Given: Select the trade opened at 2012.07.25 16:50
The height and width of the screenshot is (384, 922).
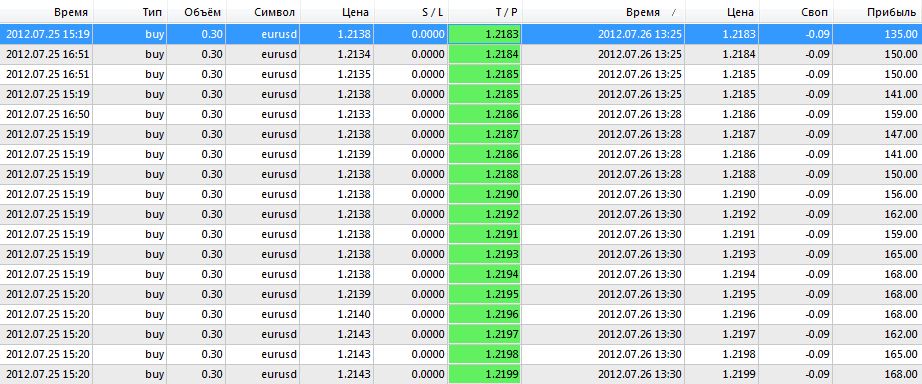Looking at the screenshot, I should coord(461,114).
